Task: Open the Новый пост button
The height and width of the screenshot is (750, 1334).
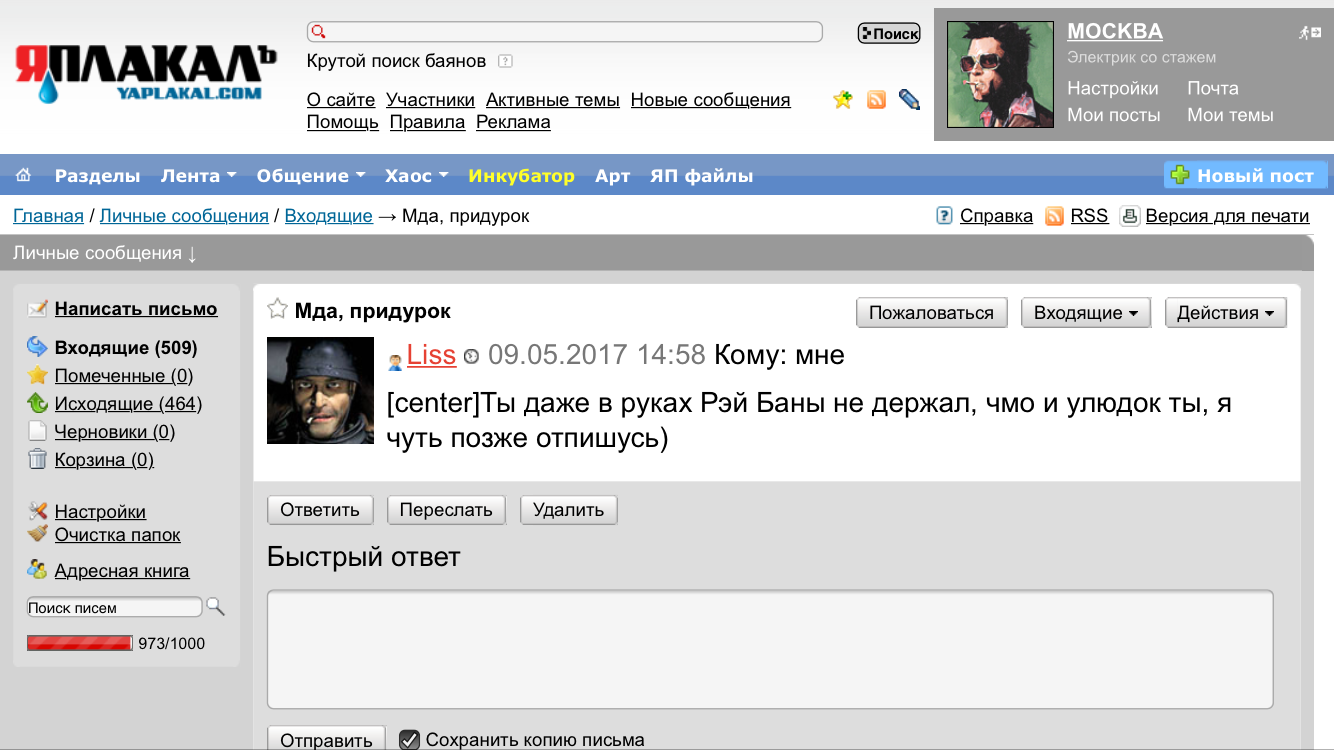Action: [x=1246, y=175]
